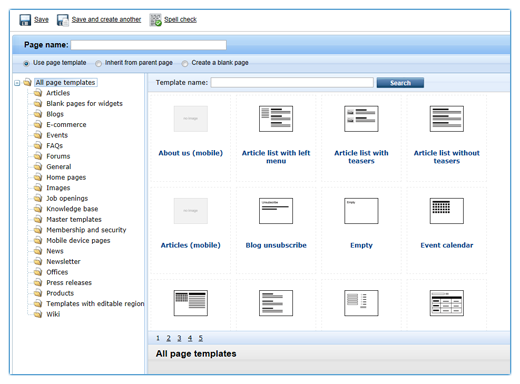Click the Blank pages for widgets folder icon
Viewport: 520px width, 384px height.
[38, 103]
